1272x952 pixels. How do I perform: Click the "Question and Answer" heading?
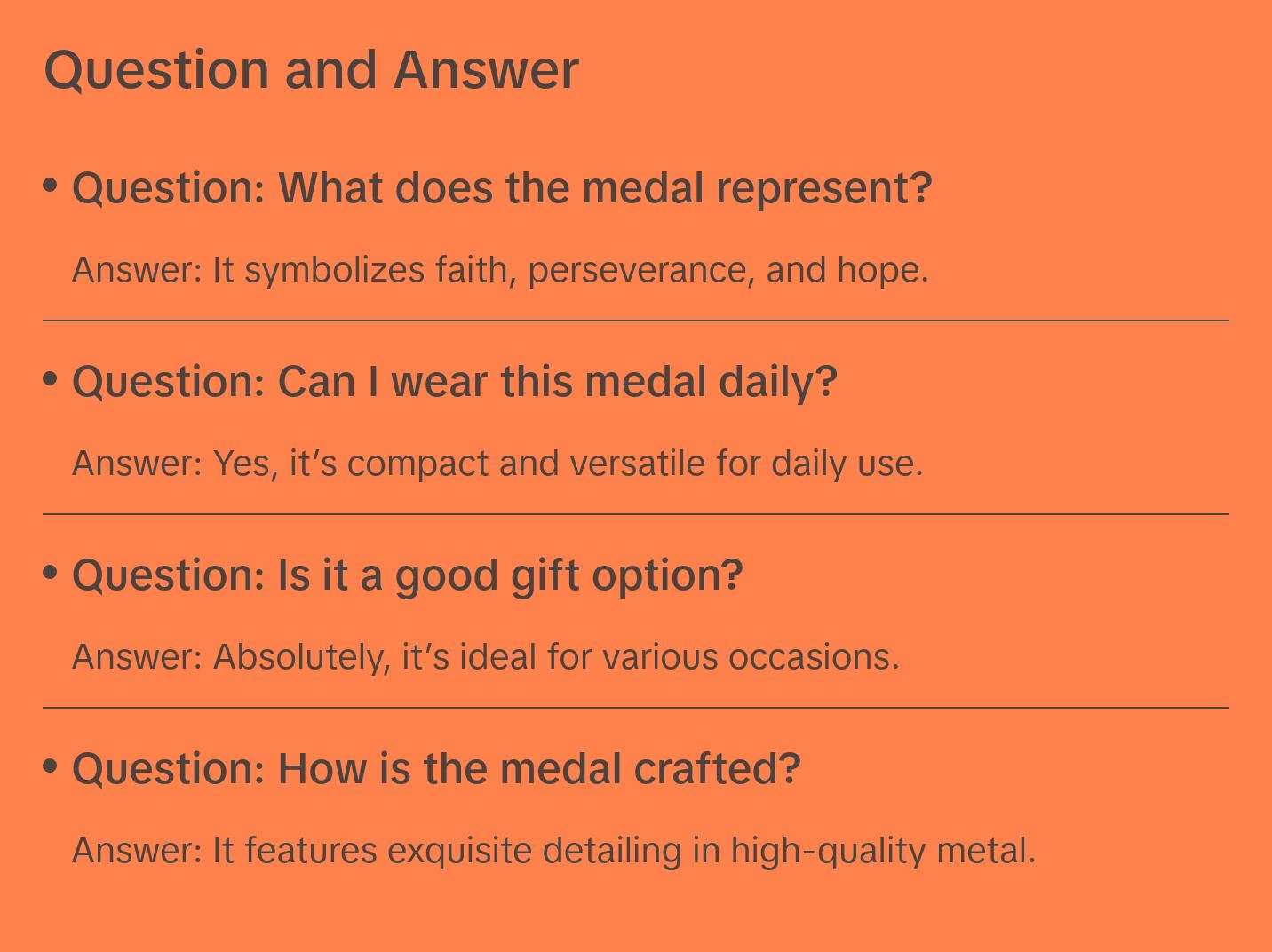pyautogui.click(x=311, y=70)
